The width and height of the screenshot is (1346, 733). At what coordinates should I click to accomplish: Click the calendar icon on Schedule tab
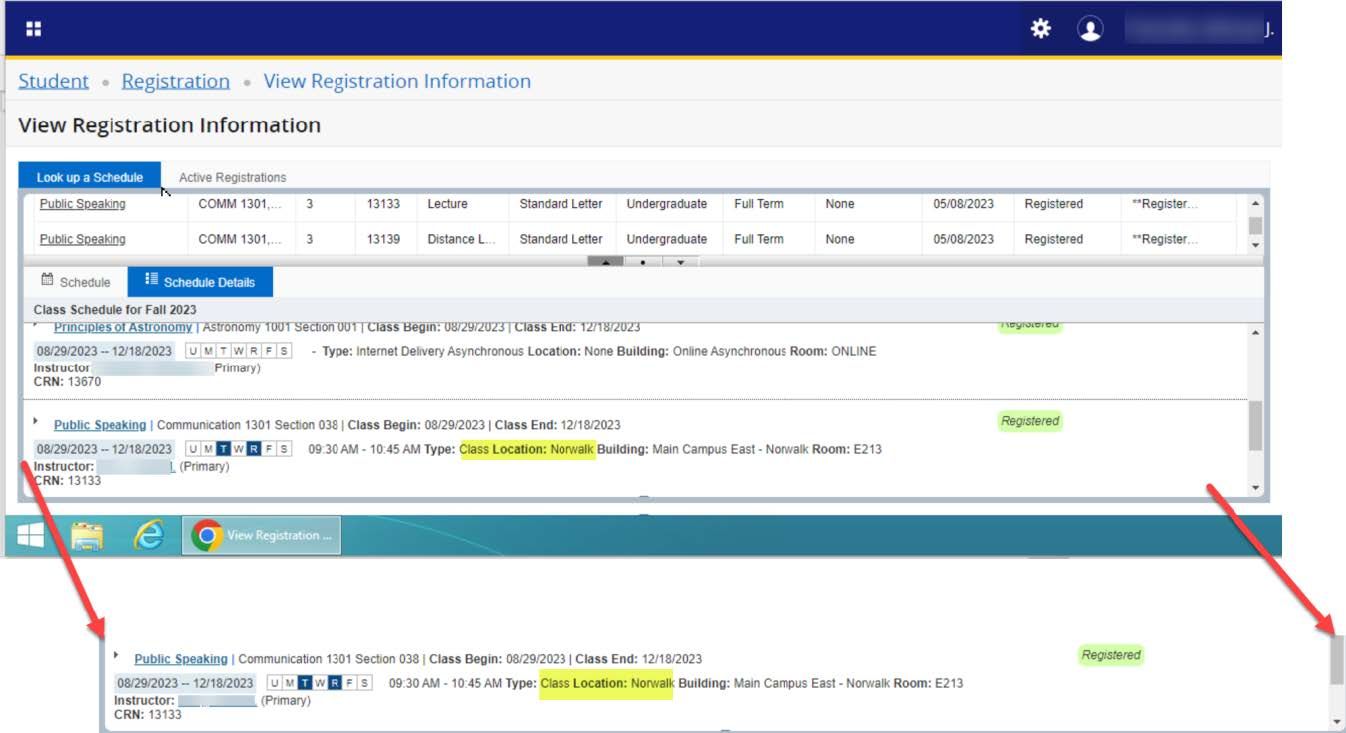click(47, 281)
